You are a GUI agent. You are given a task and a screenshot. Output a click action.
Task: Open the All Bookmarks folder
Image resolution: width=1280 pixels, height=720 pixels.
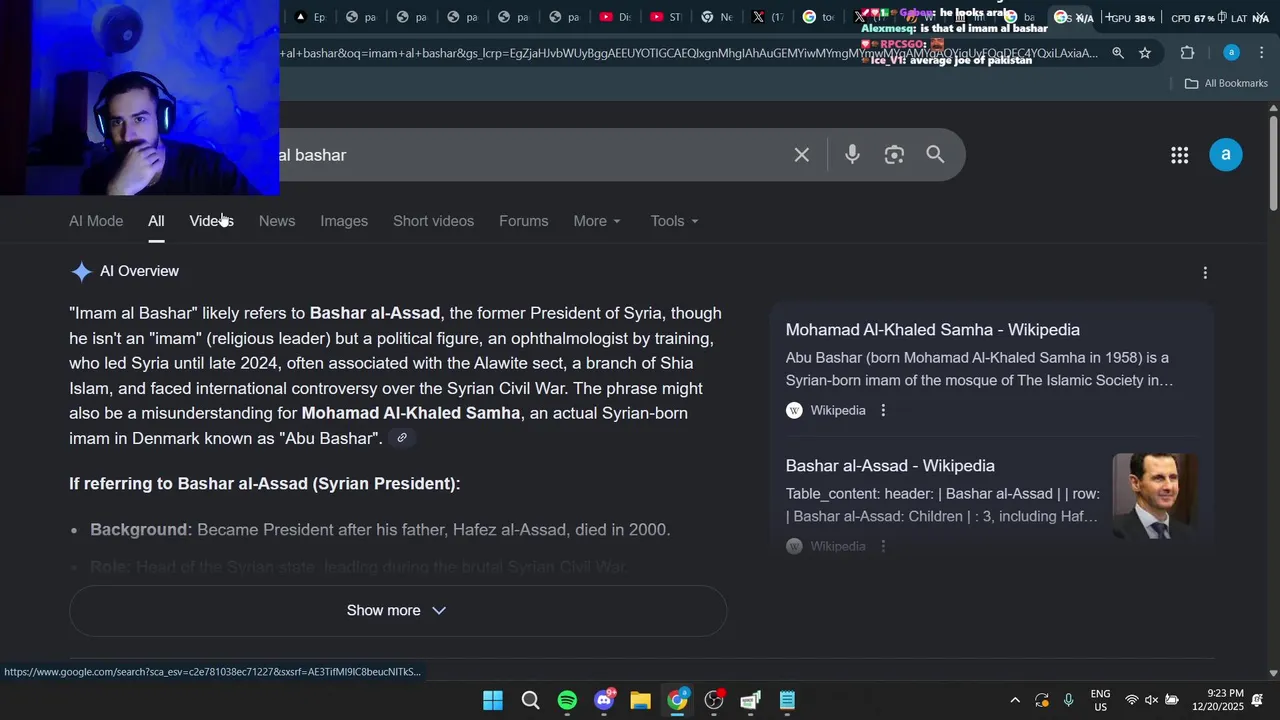tap(1226, 83)
